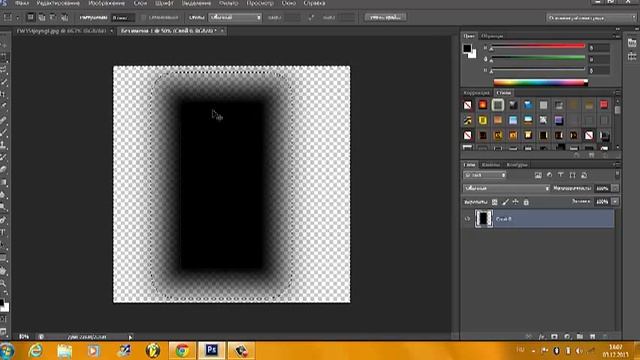
Task: Select the Lasso tool
Action: click(4, 69)
